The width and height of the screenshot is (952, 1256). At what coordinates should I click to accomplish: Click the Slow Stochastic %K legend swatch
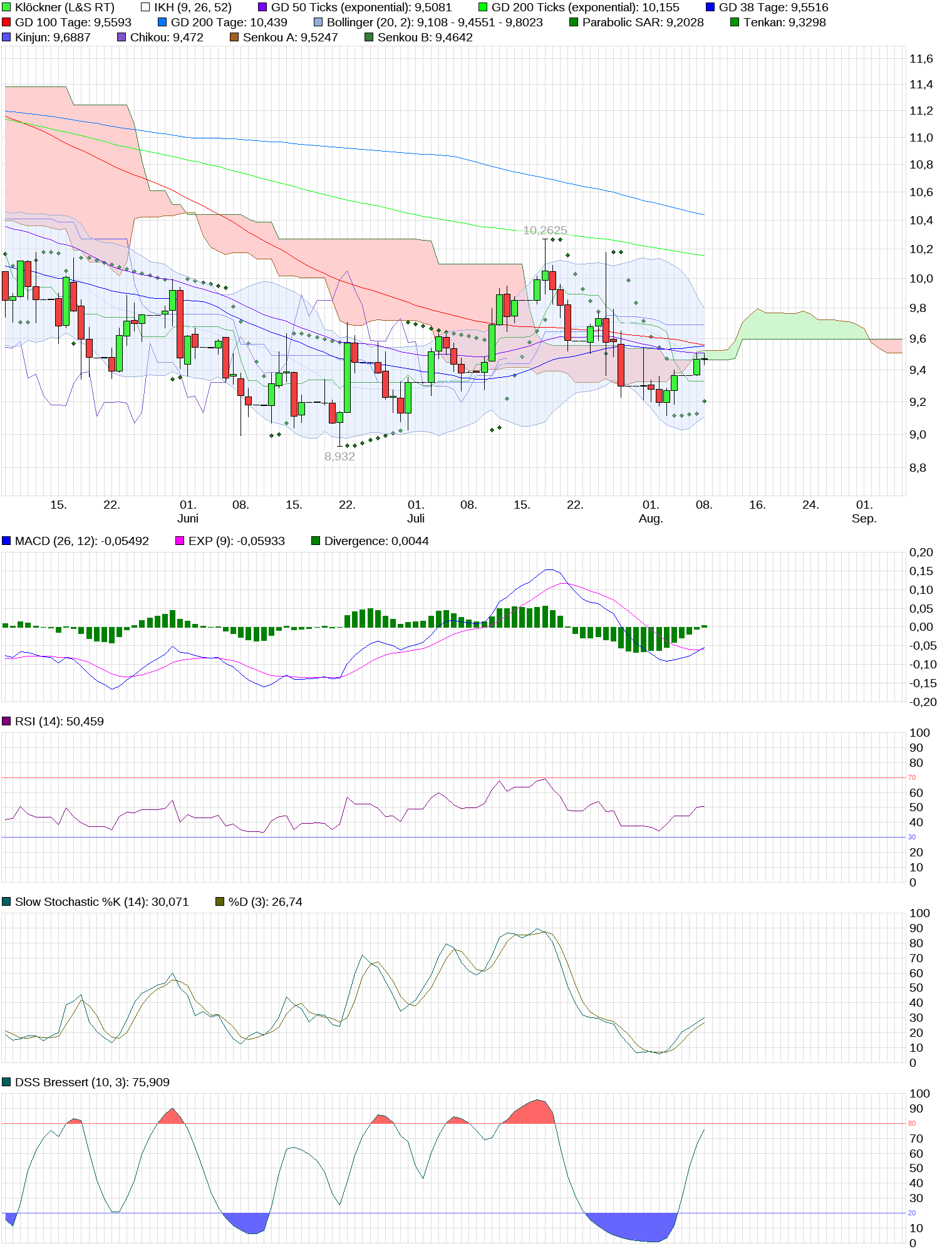coord(6,902)
